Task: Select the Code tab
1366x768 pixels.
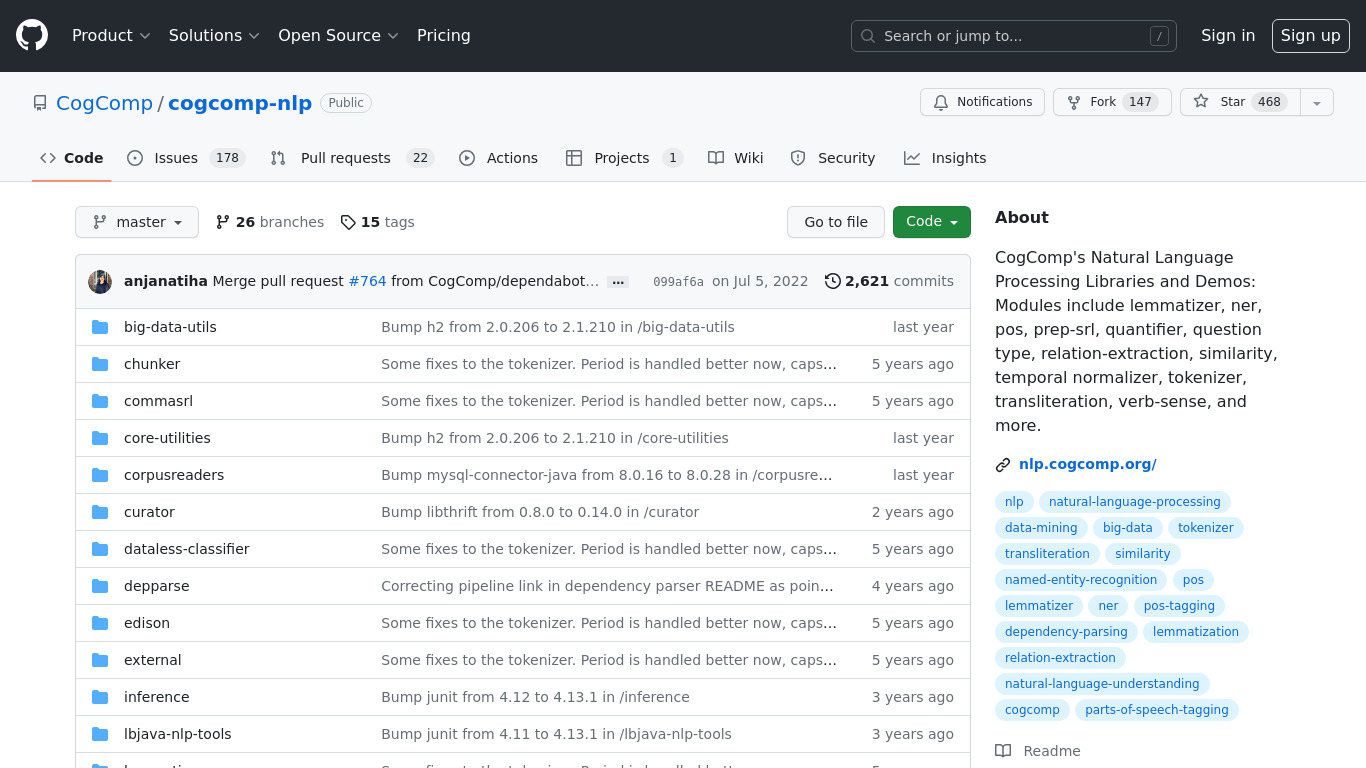Action: [72, 158]
